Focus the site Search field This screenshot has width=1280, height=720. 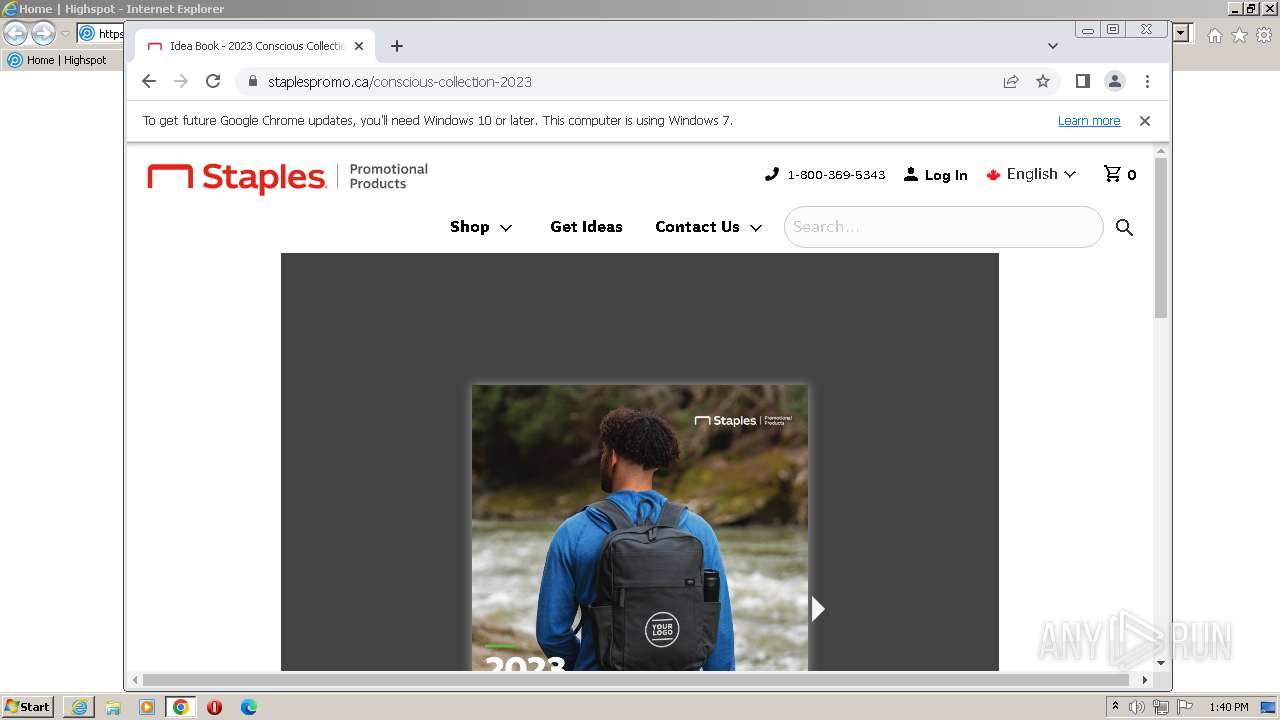[943, 227]
